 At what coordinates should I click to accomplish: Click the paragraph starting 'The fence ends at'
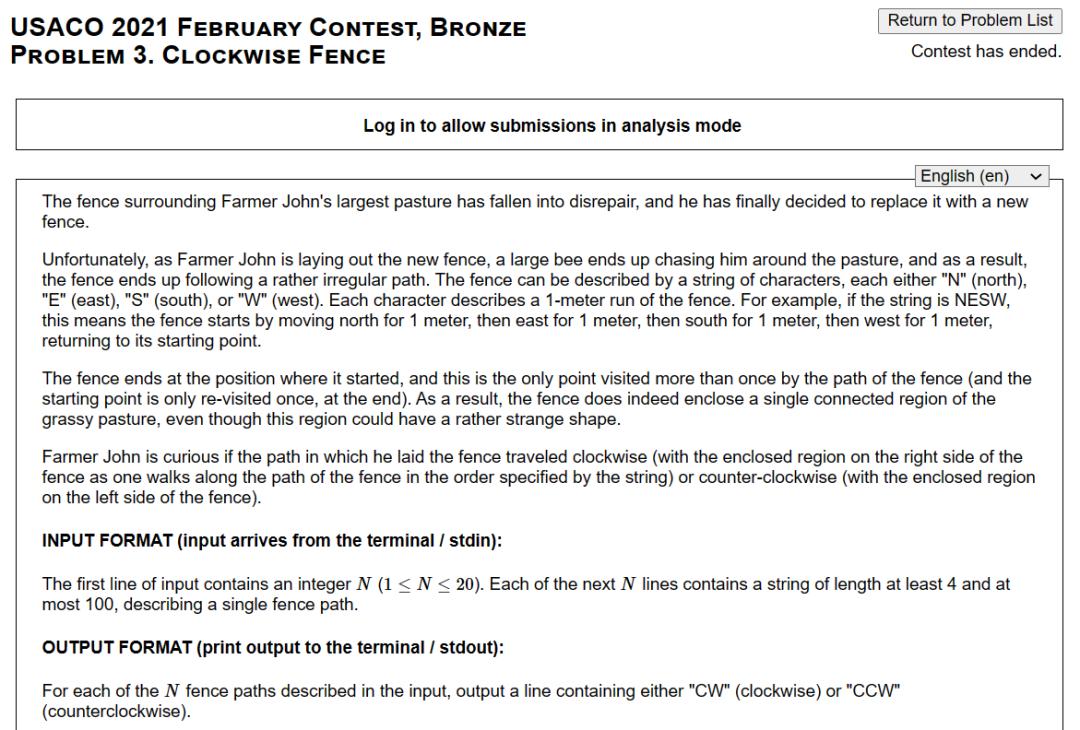click(x=540, y=395)
